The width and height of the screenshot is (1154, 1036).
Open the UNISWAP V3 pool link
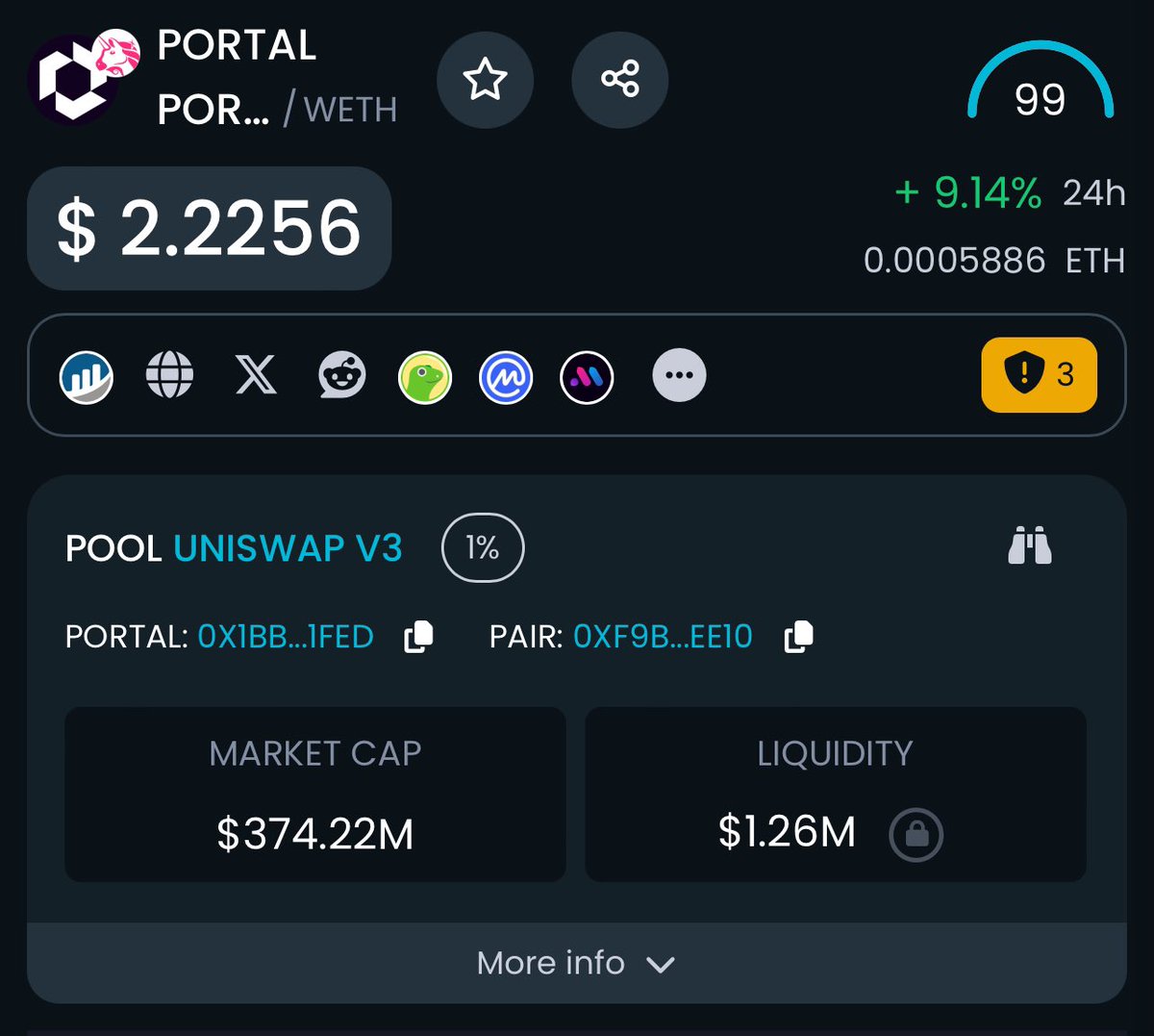288,548
